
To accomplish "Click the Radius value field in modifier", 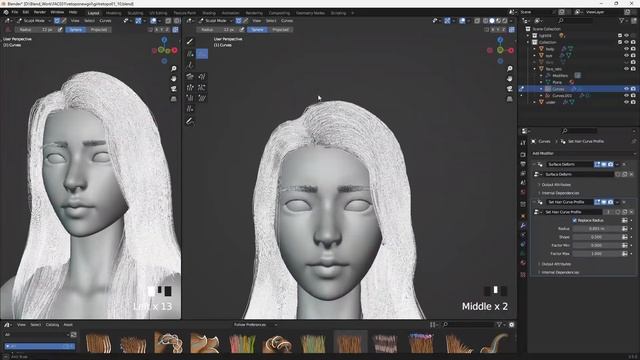I will pos(596,229).
